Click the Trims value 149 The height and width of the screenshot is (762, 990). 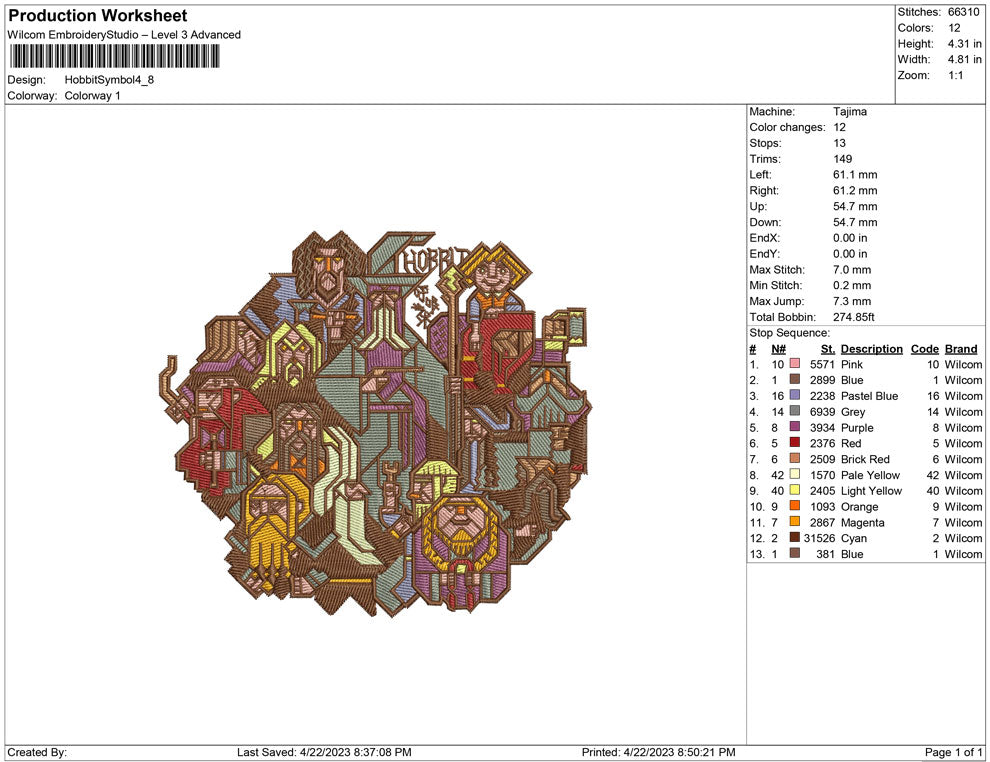pos(842,158)
